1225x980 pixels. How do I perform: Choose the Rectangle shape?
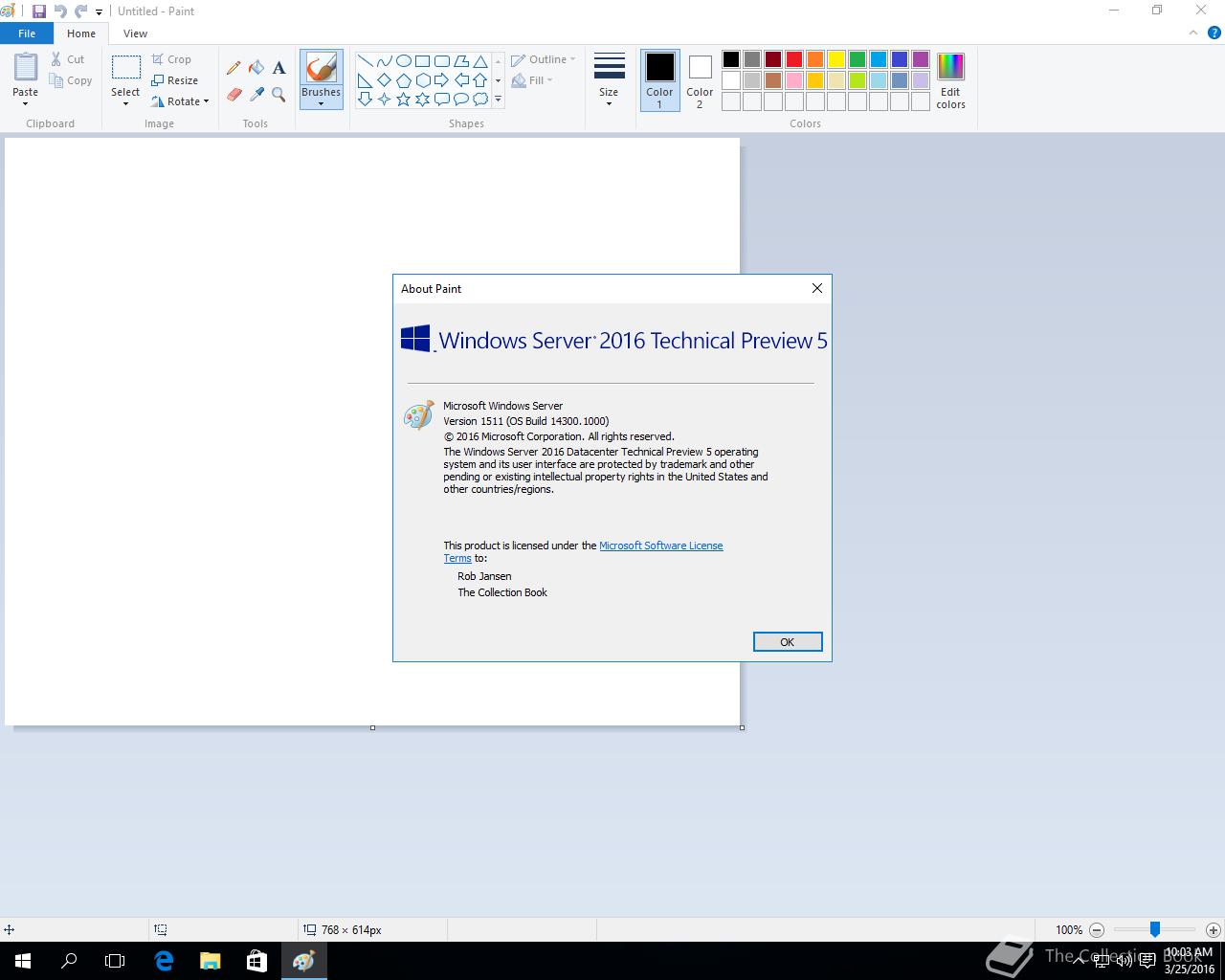[x=422, y=60]
